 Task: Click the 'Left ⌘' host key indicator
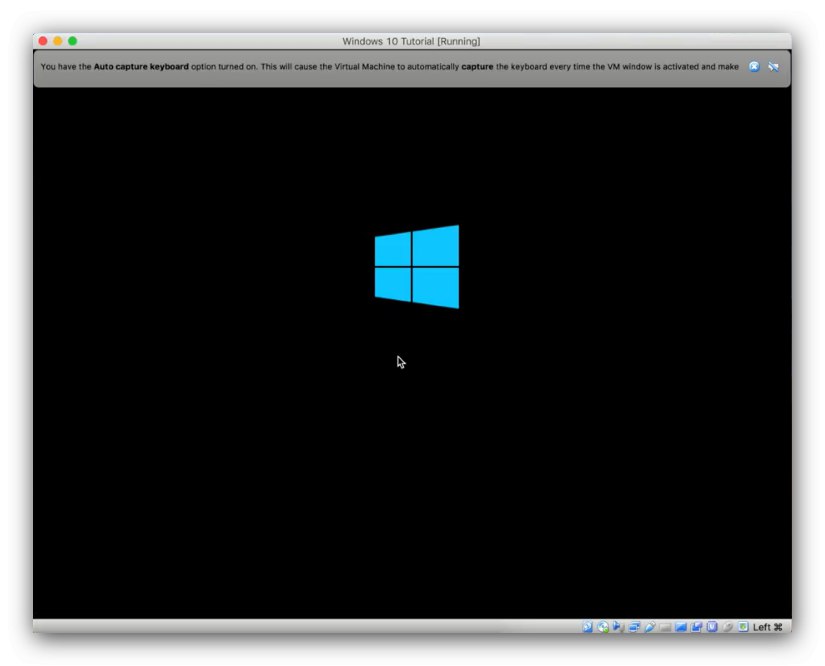click(x=768, y=627)
